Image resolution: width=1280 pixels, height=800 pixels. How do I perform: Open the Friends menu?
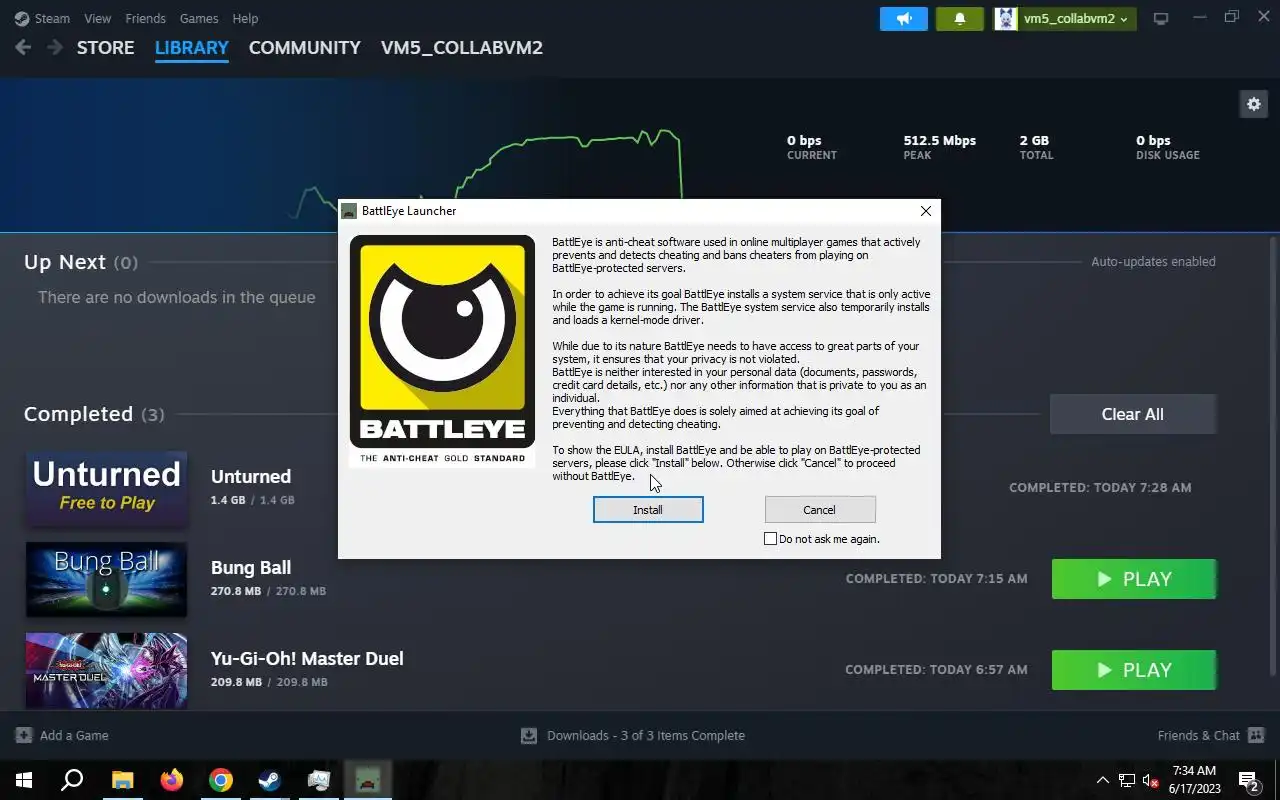pos(146,18)
